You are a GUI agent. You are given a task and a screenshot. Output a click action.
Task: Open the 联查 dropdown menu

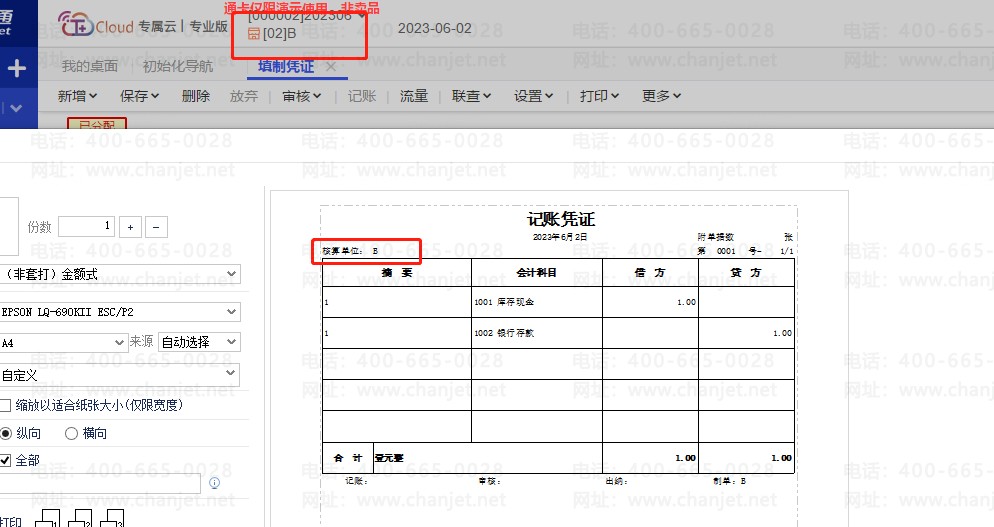click(x=471, y=96)
